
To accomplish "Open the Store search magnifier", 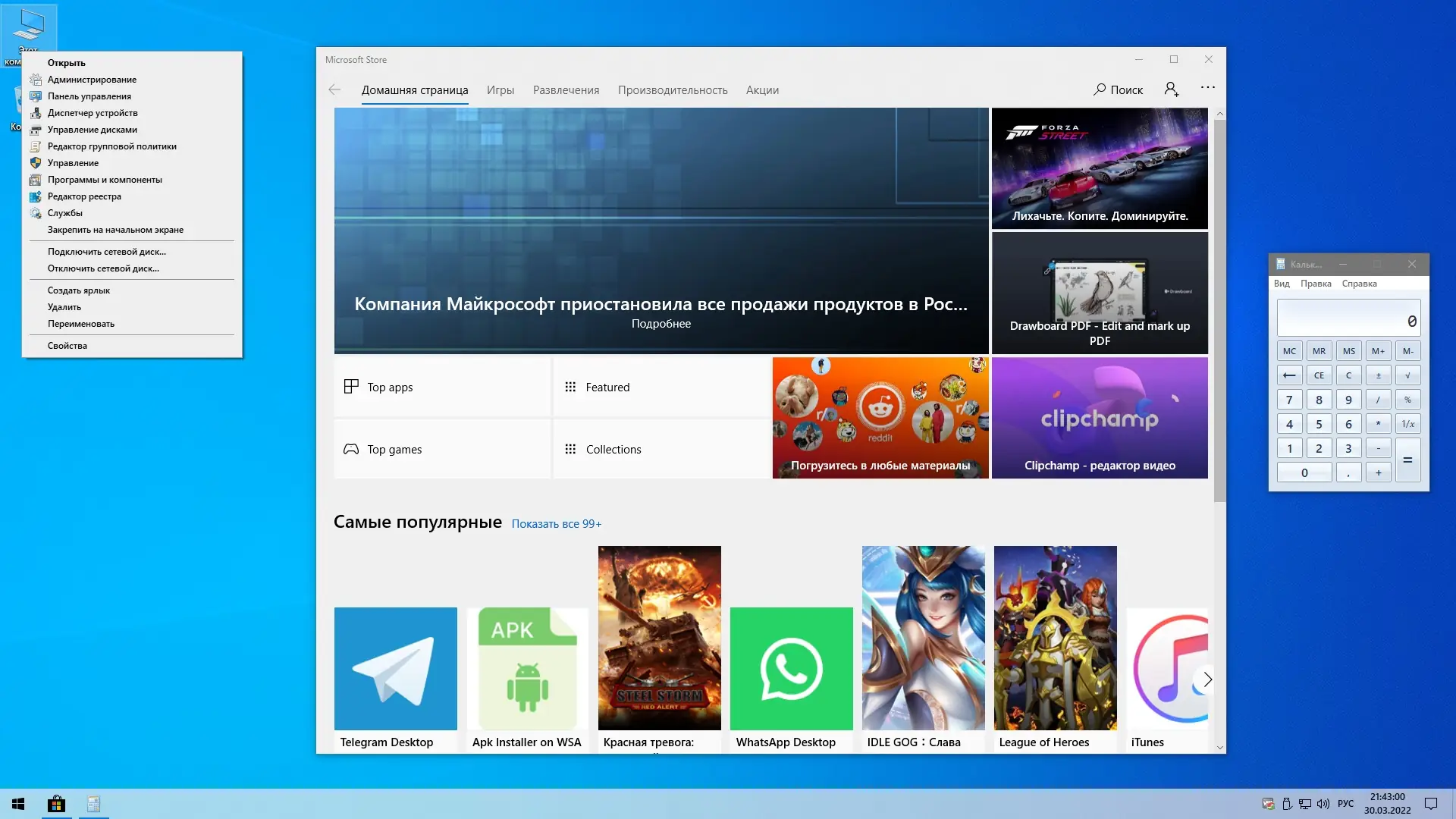I will coord(1100,89).
